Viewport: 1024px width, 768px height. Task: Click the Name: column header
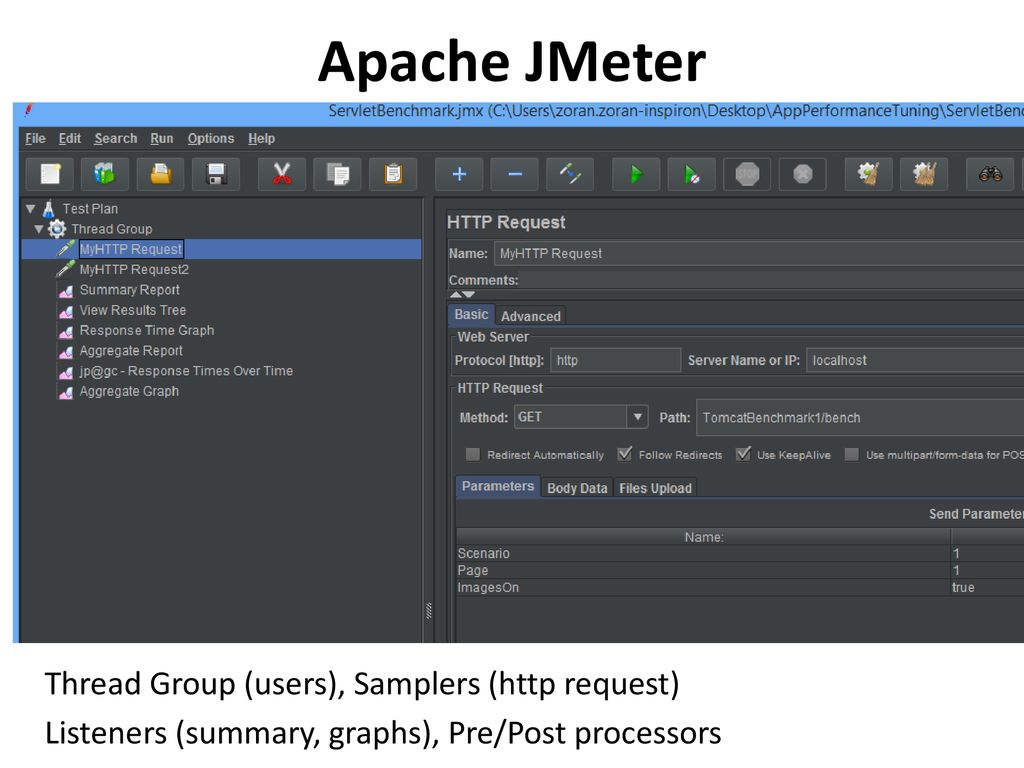pyautogui.click(x=703, y=537)
